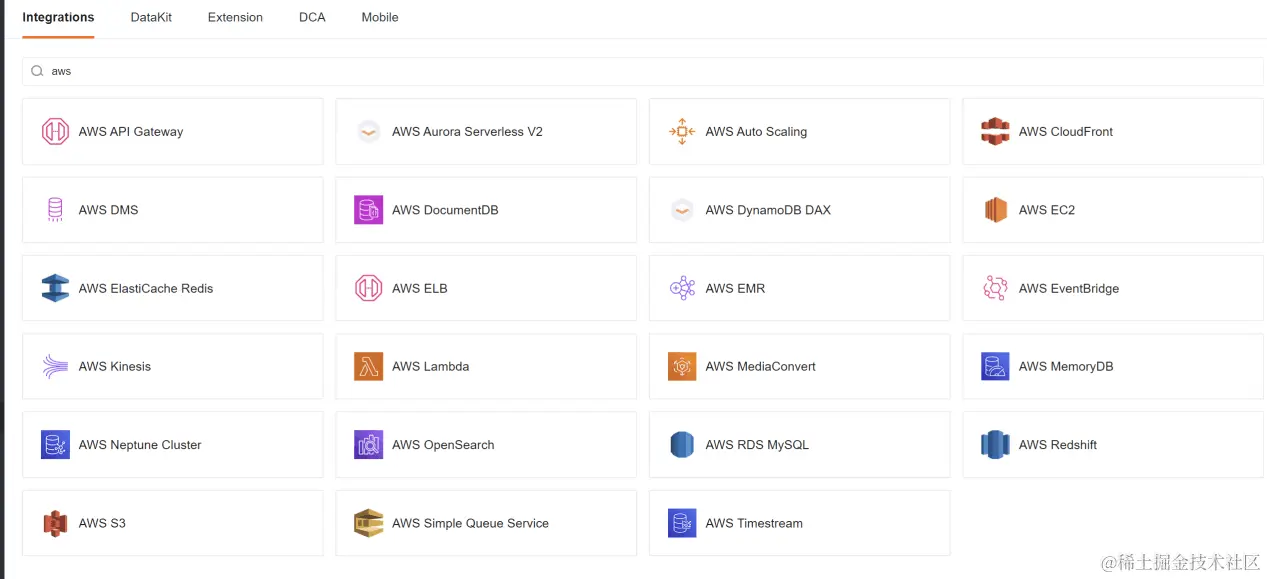Click the AWS OpenSearch icon

tap(369, 445)
